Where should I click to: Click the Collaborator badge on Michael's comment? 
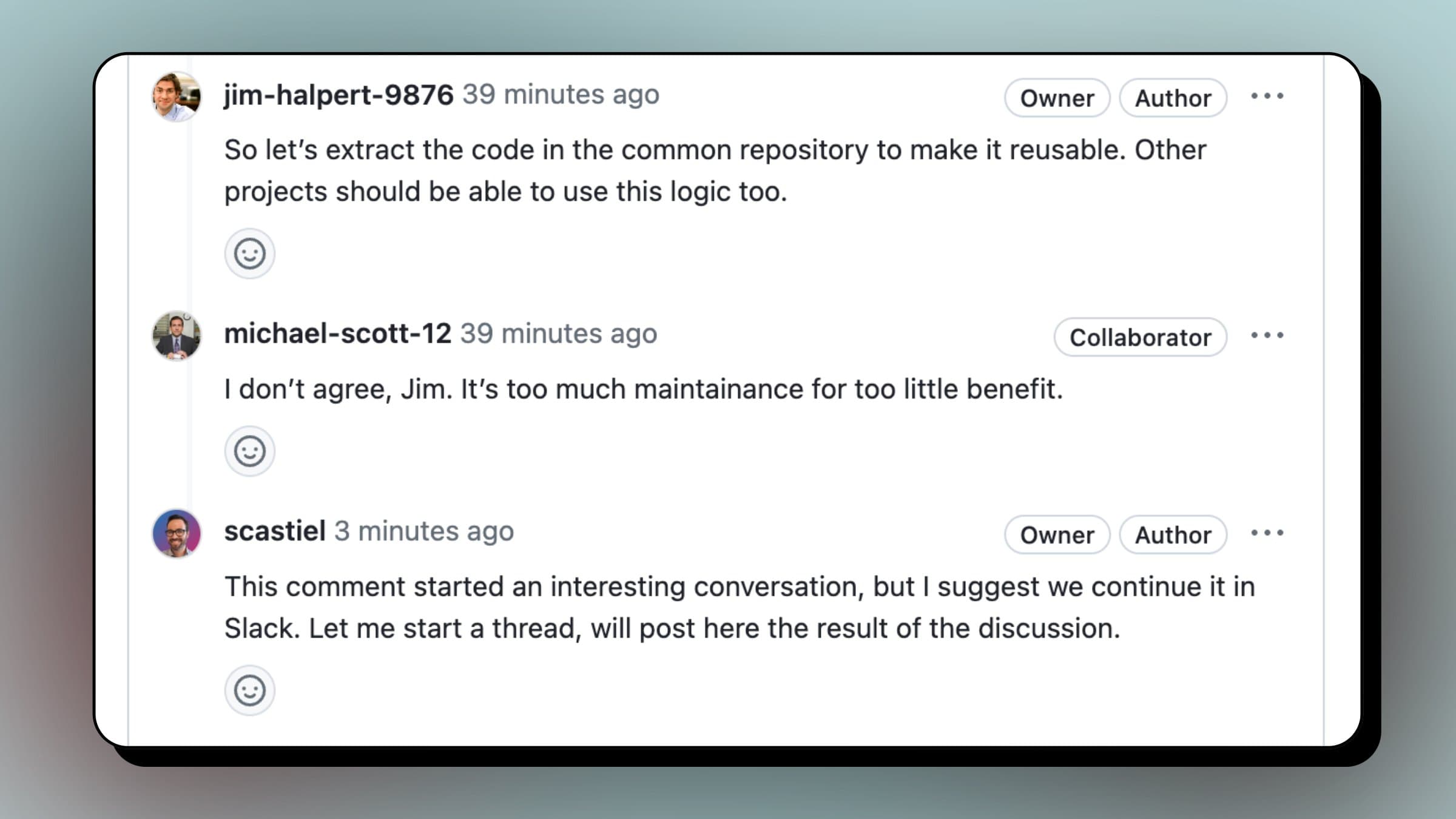[x=1141, y=337]
